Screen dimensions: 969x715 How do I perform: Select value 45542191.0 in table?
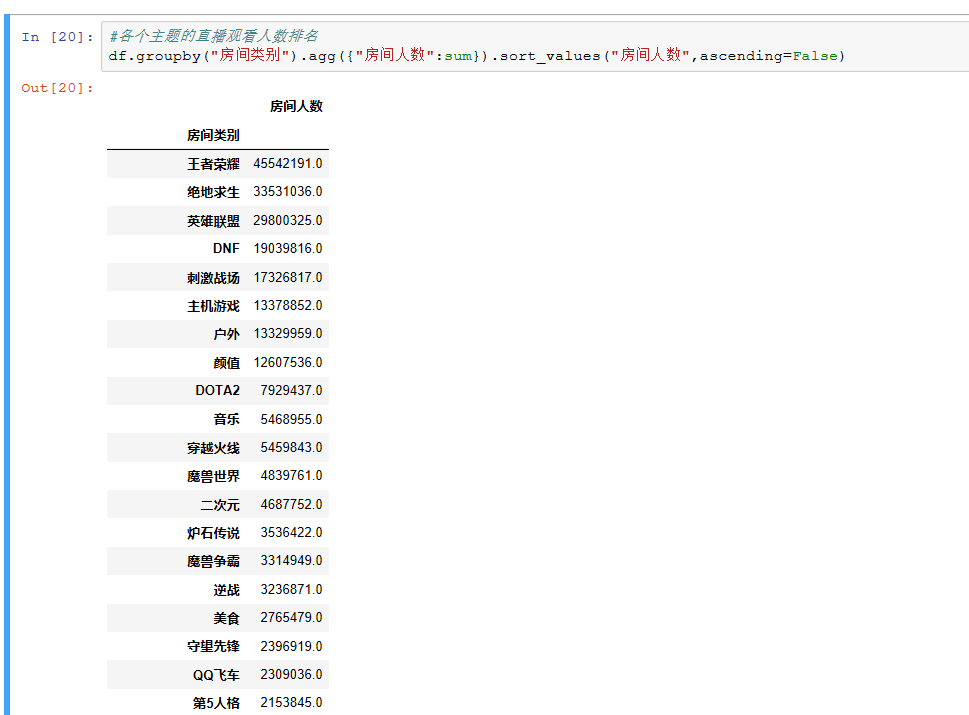288,164
